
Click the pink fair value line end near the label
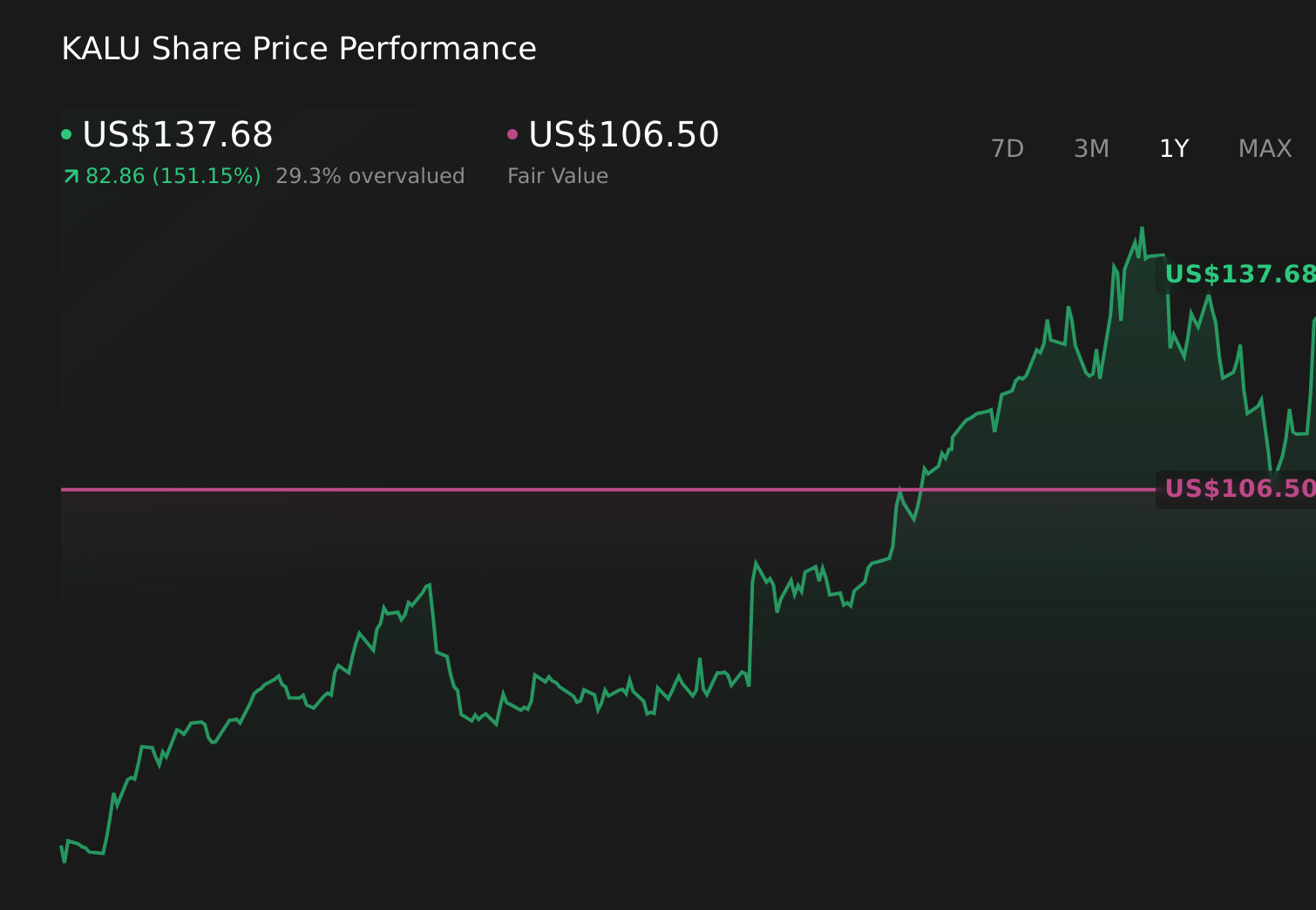1150,490
